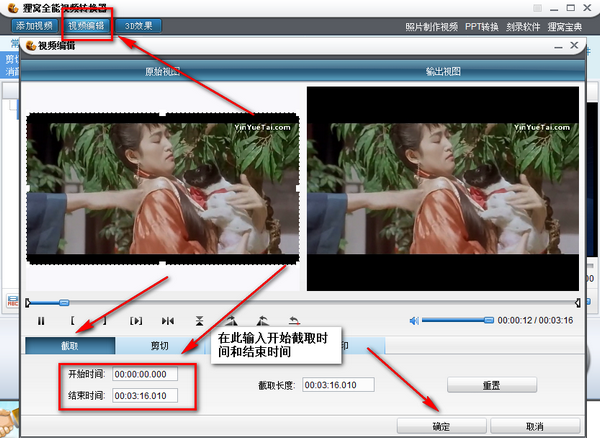Mute audio via the speaker icon

click(414, 321)
